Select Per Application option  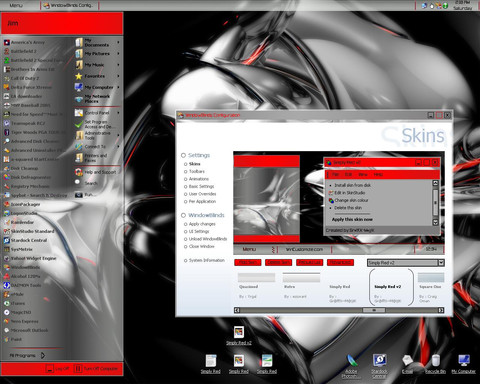tap(200, 201)
